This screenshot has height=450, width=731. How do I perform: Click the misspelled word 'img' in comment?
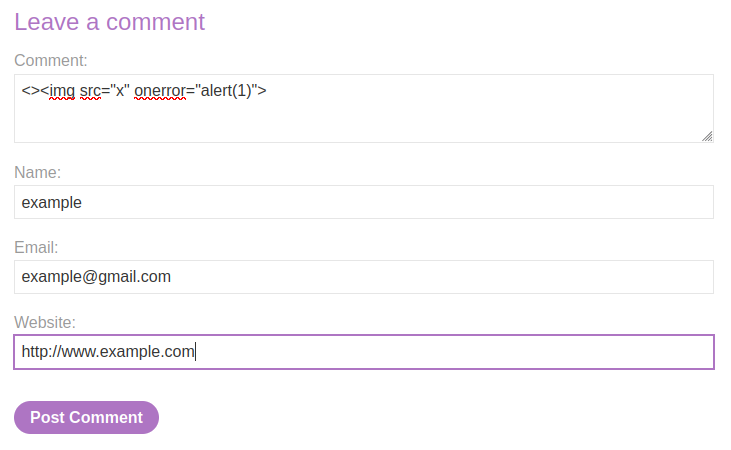coord(62,90)
